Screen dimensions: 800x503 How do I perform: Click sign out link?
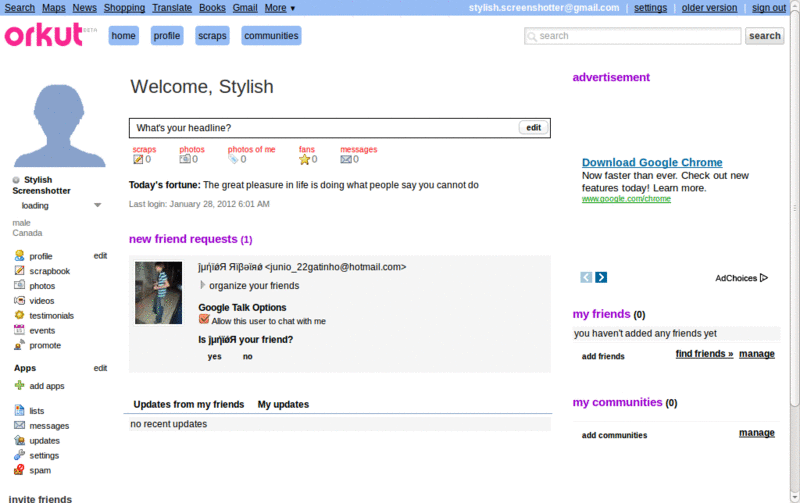click(x=768, y=8)
